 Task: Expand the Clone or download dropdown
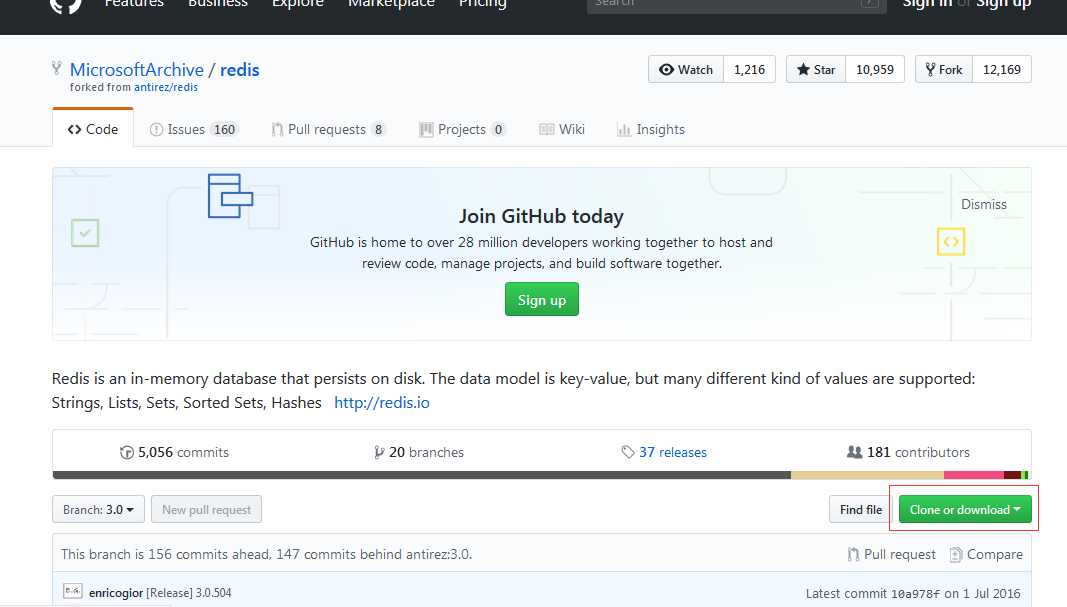pyautogui.click(x=965, y=509)
